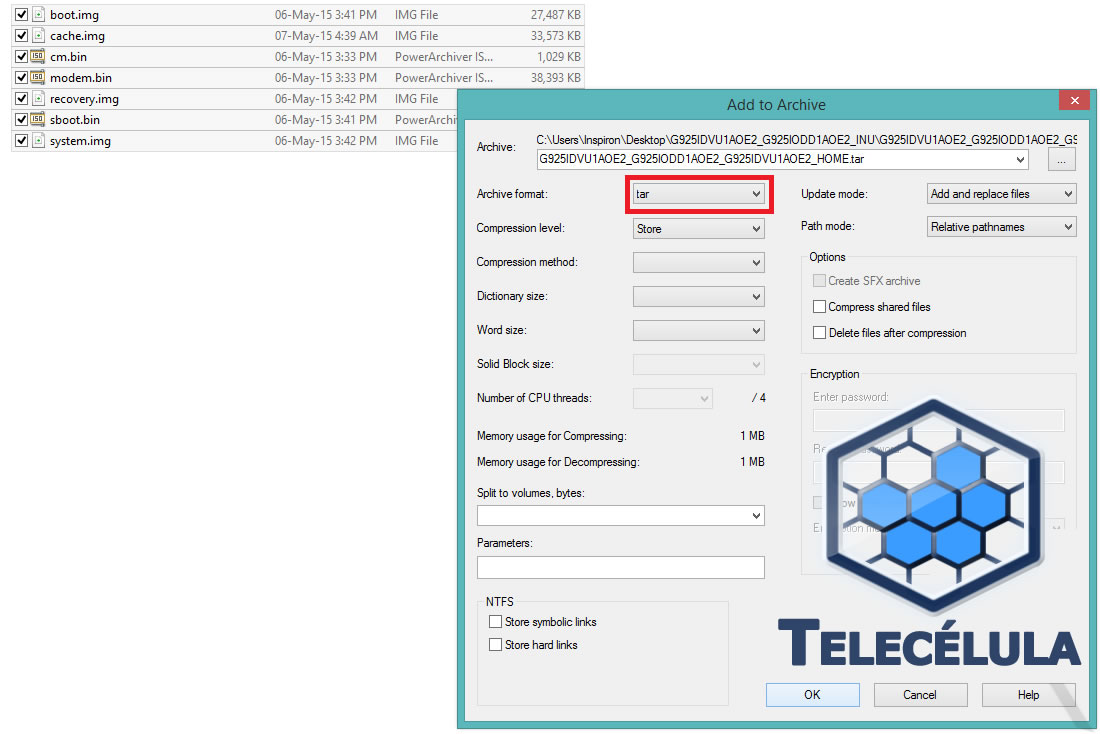This screenshot has height=734, width=1100.
Task: Click the sboot.bin ISO file icon
Action: click(x=38, y=120)
